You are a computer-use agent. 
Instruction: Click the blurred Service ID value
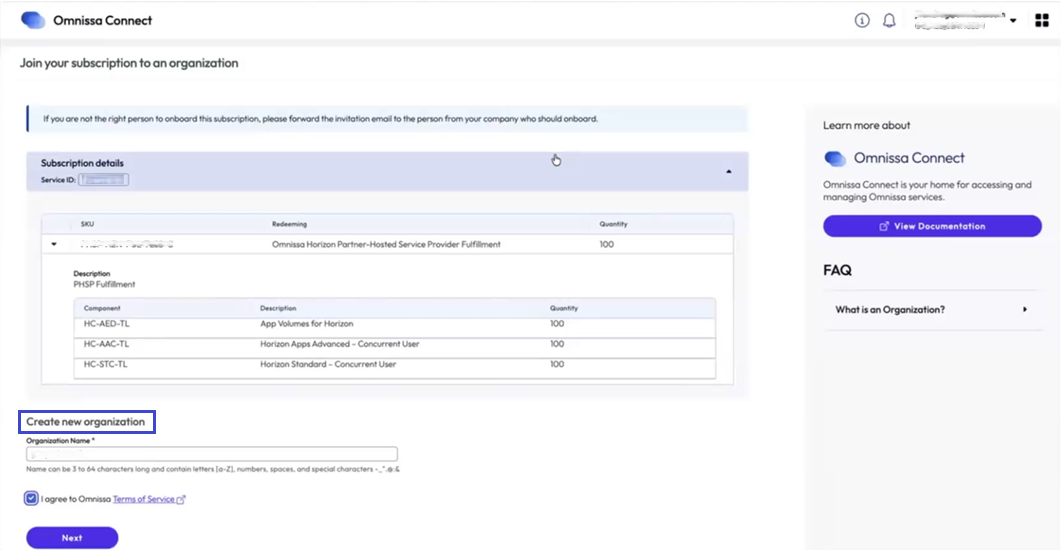tap(104, 180)
